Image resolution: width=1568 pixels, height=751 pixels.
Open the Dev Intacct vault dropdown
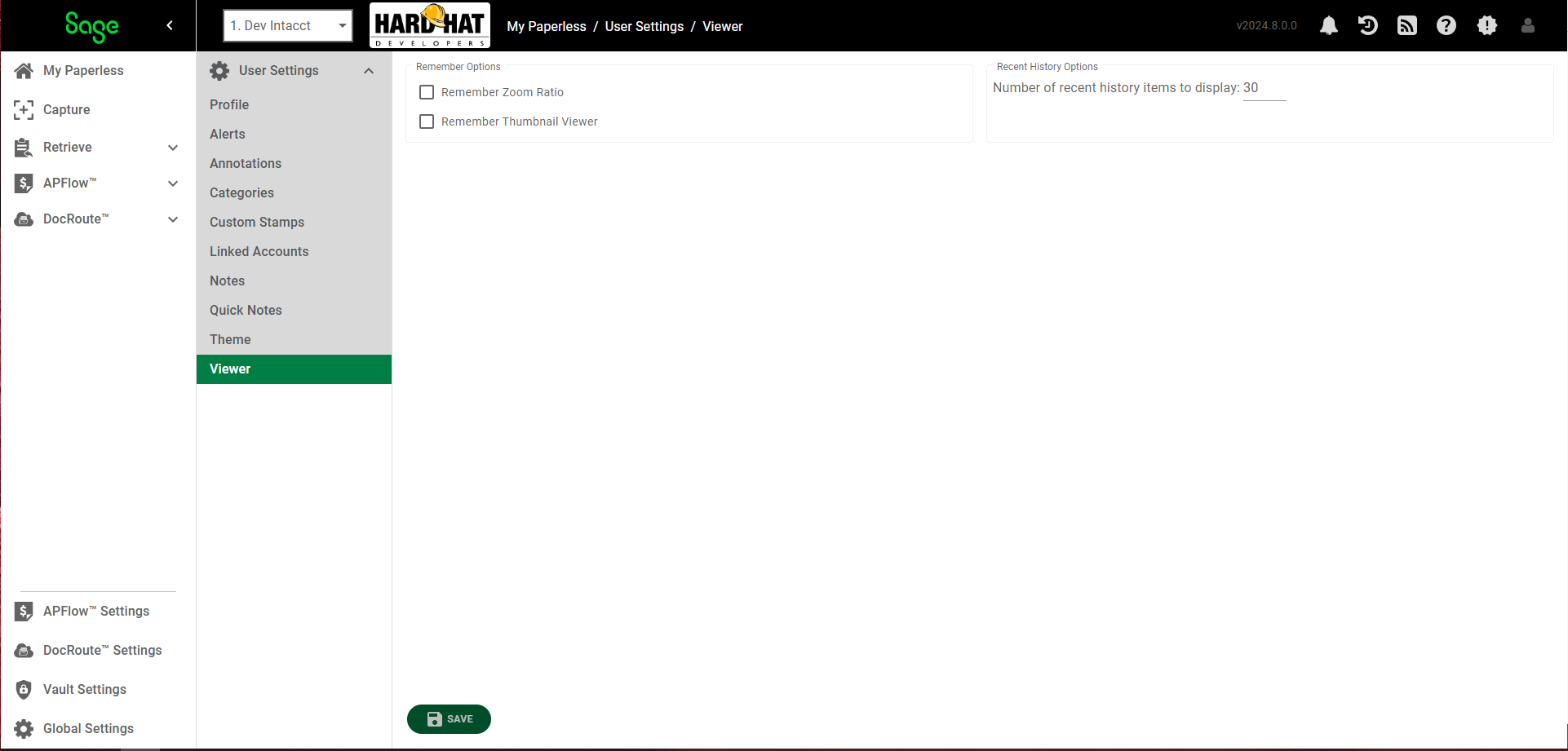[288, 25]
